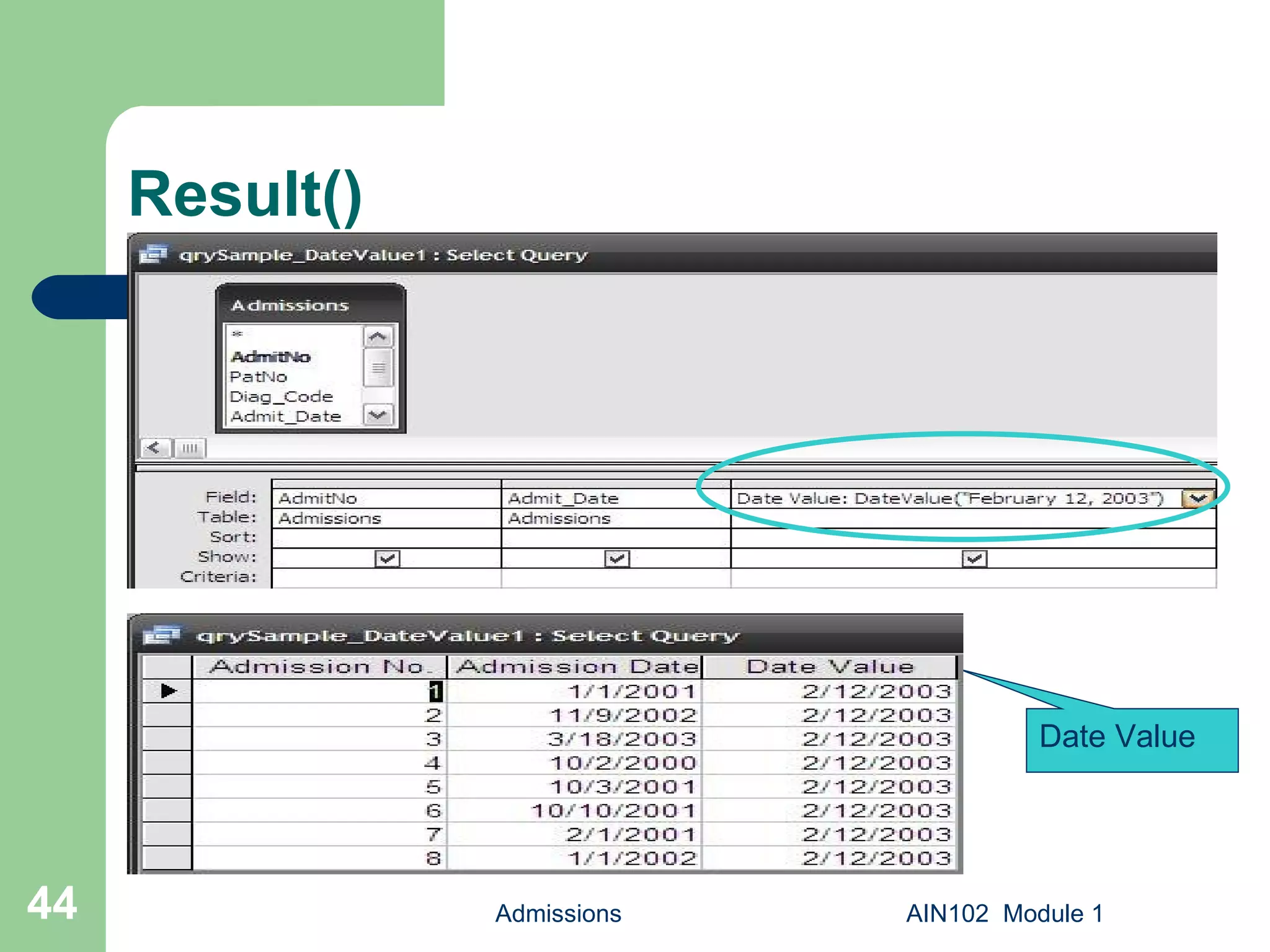Image resolution: width=1270 pixels, height=952 pixels.
Task: Open dropdown on Date Value field cell
Action: click(1197, 498)
